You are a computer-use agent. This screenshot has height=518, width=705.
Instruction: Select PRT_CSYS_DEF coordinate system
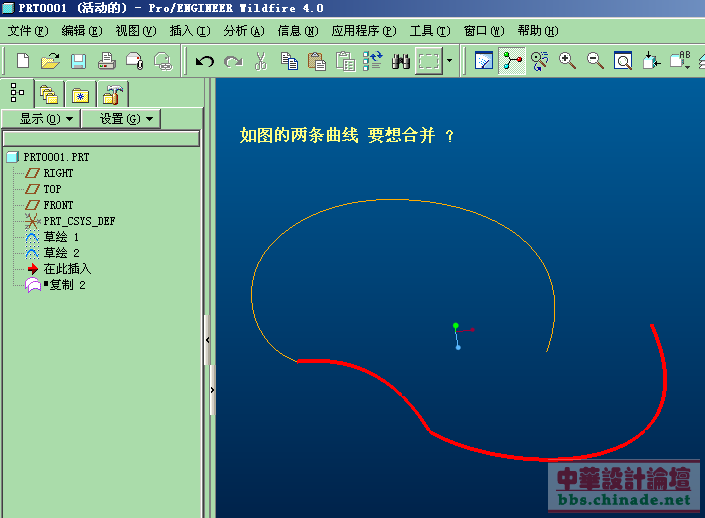(70, 221)
